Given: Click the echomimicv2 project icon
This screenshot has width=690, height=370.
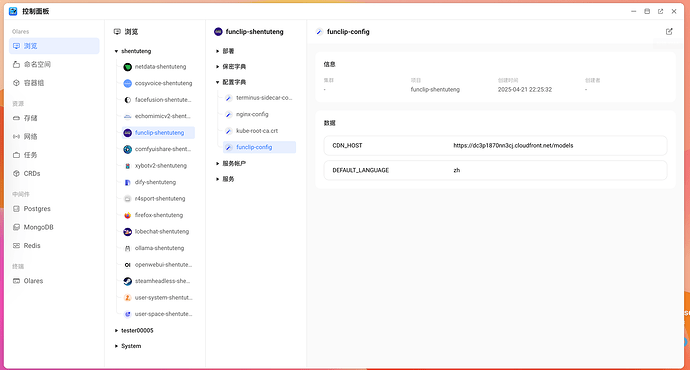Looking at the screenshot, I should (x=128, y=116).
